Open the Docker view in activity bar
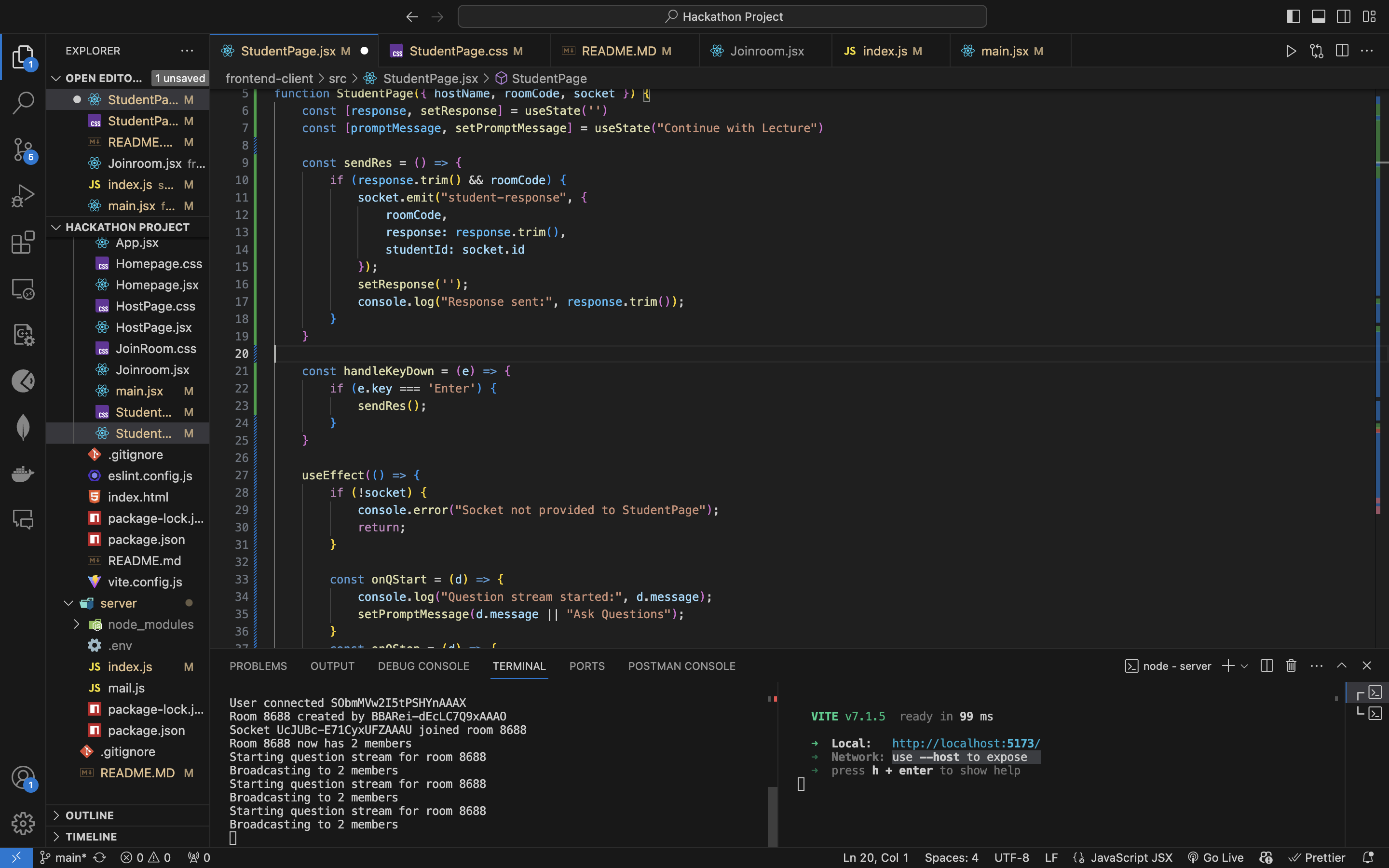Viewport: 1389px width, 868px height. coord(23,474)
